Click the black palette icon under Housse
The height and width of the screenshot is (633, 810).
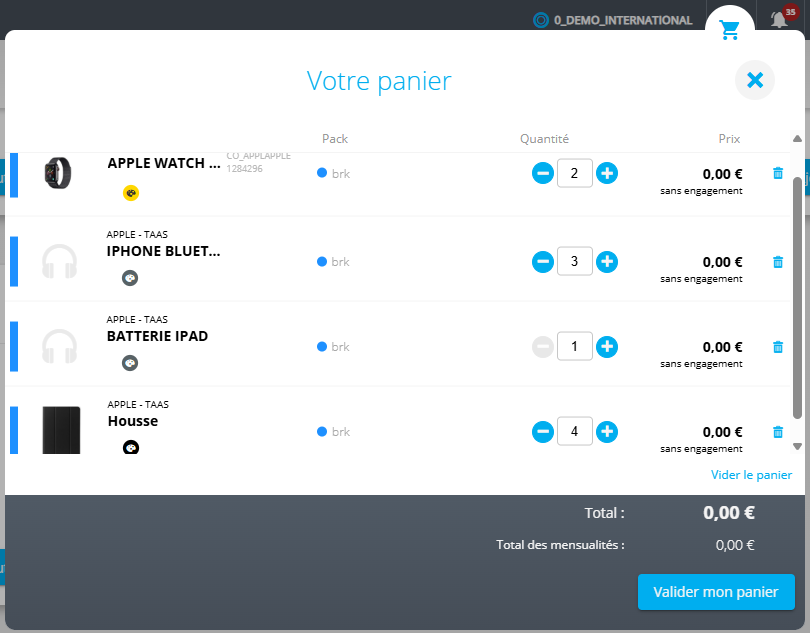click(131, 447)
